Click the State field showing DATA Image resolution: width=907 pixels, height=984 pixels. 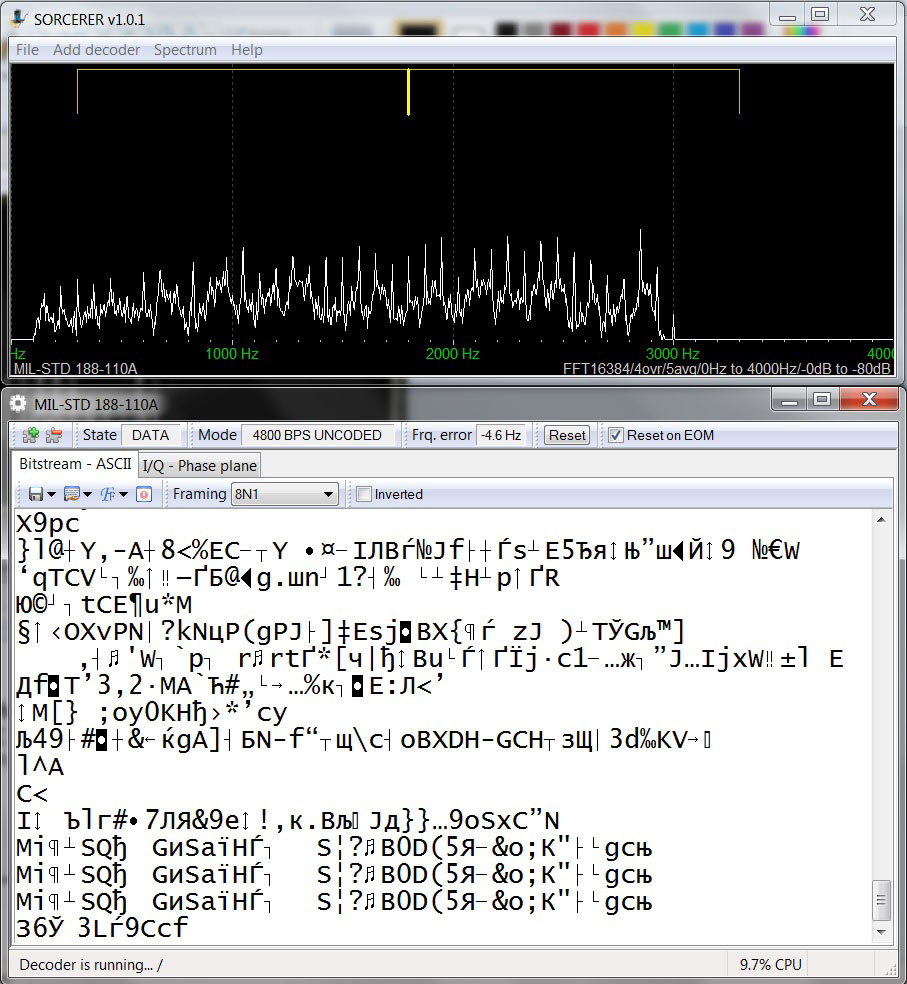151,435
